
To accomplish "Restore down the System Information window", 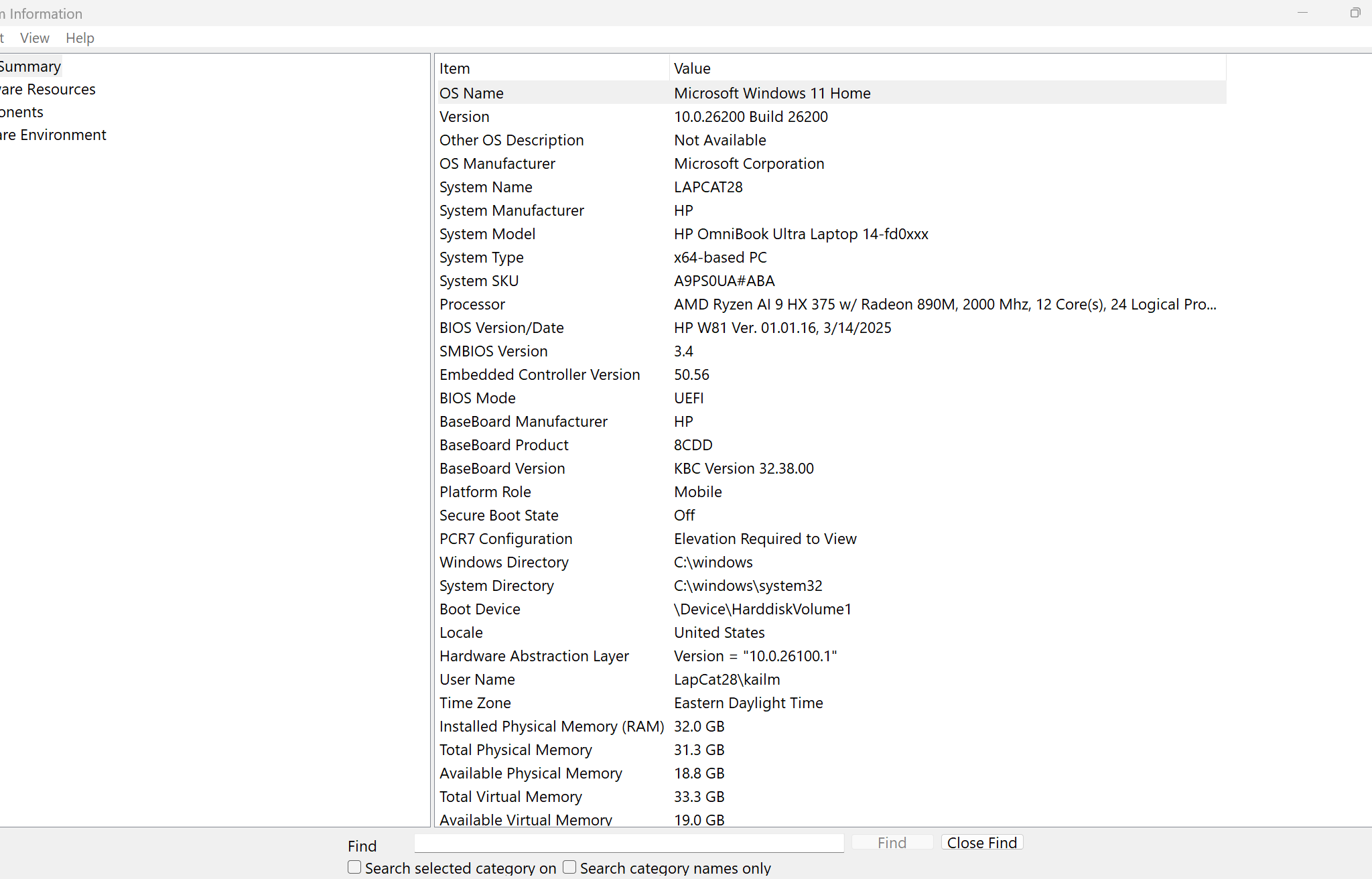I will tap(1355, 13).
